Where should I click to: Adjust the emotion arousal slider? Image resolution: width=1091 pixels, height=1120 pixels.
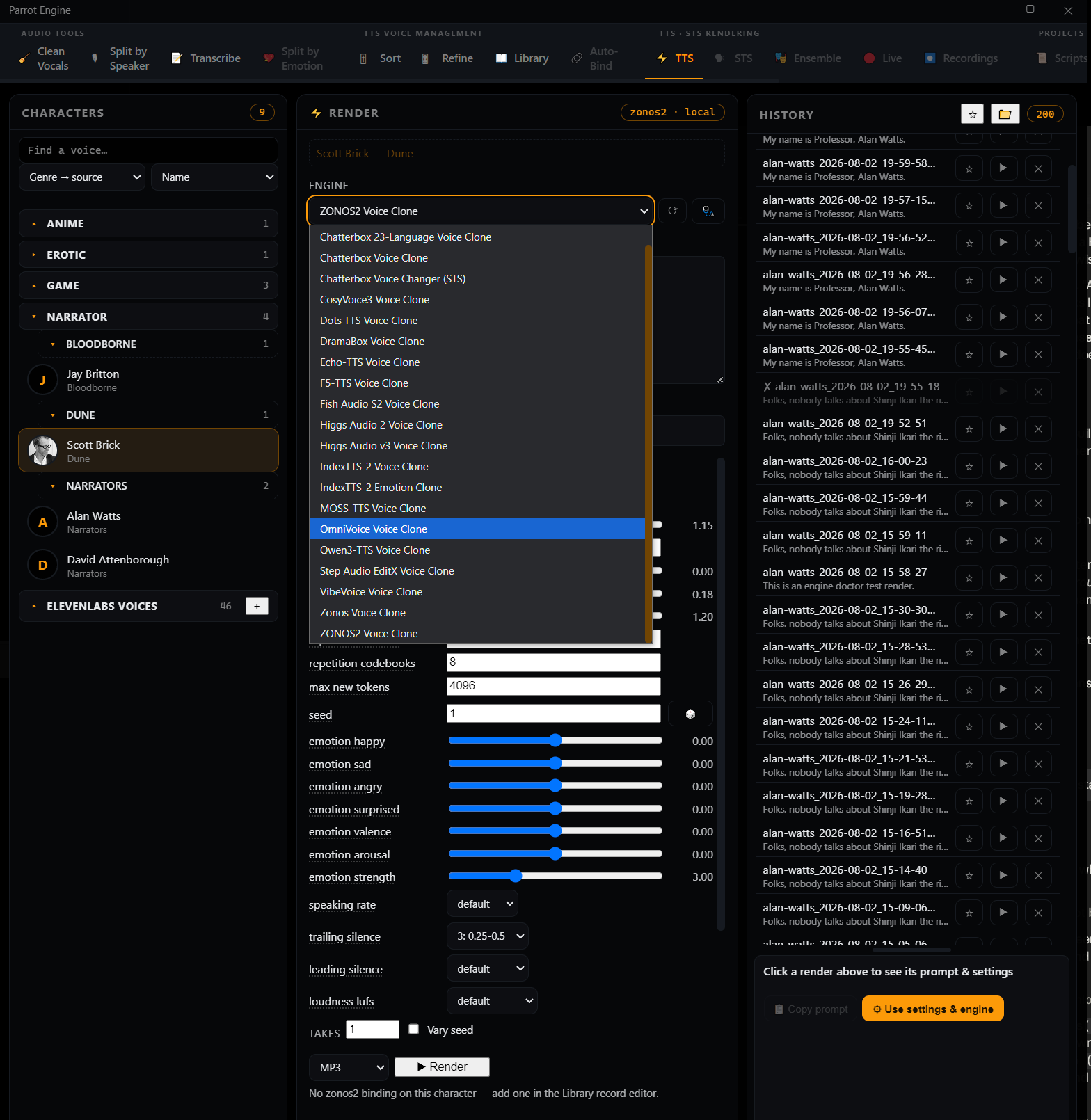555,854
